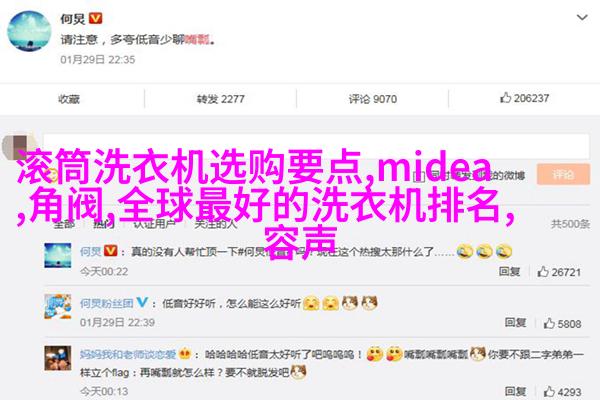The width and height of the screenshot is (600, 400).
Task: Click 收藏 to bookmark the post
Action: tap(69, 99)
